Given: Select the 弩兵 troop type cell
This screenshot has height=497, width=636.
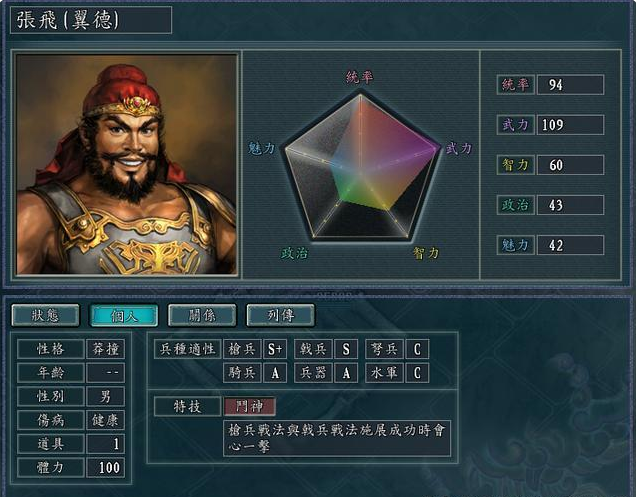Looking at the screenshot, I should pyautogui.click(x=384, y=349).
